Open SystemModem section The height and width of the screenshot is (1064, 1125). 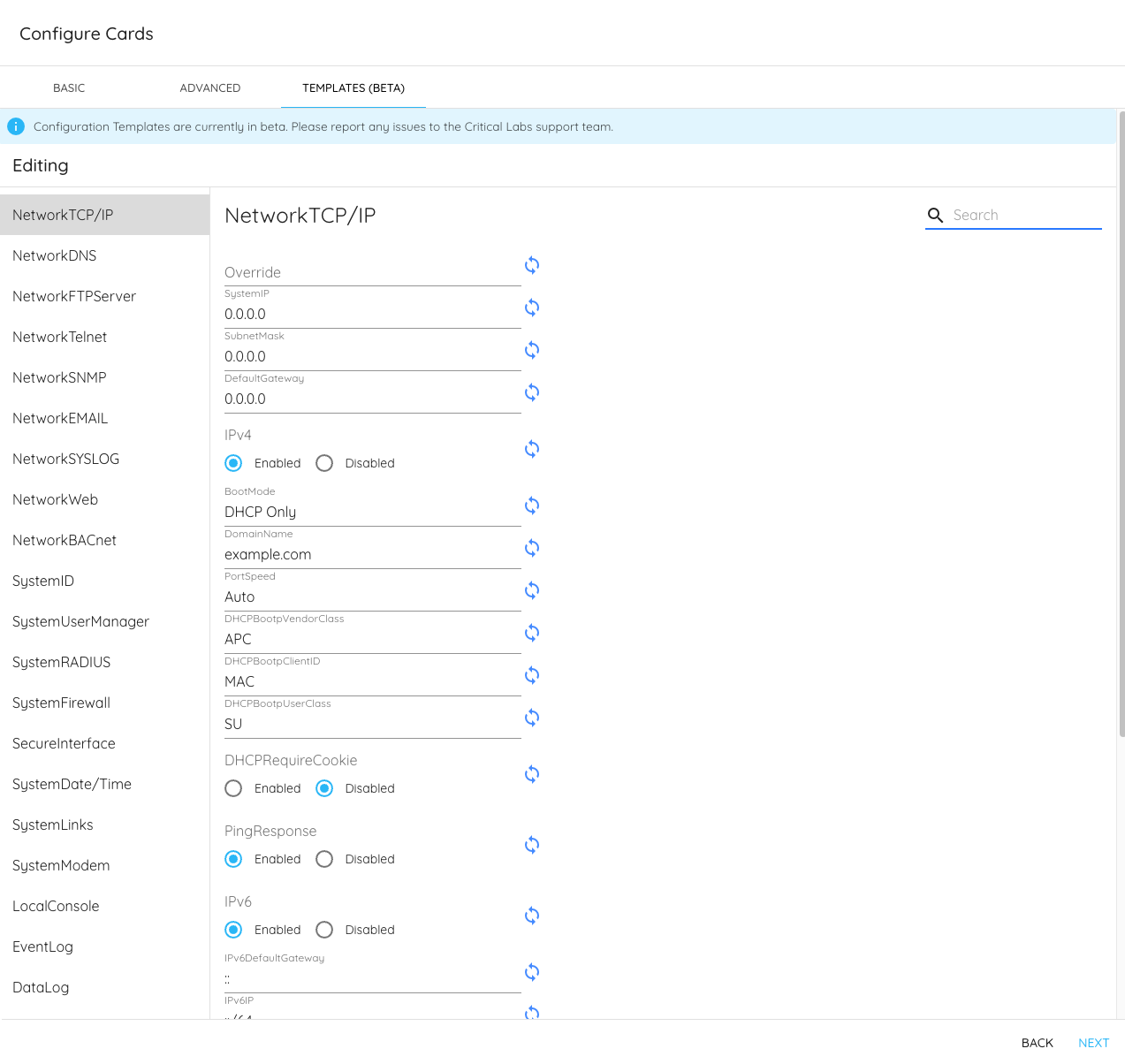tap(104, 865)
